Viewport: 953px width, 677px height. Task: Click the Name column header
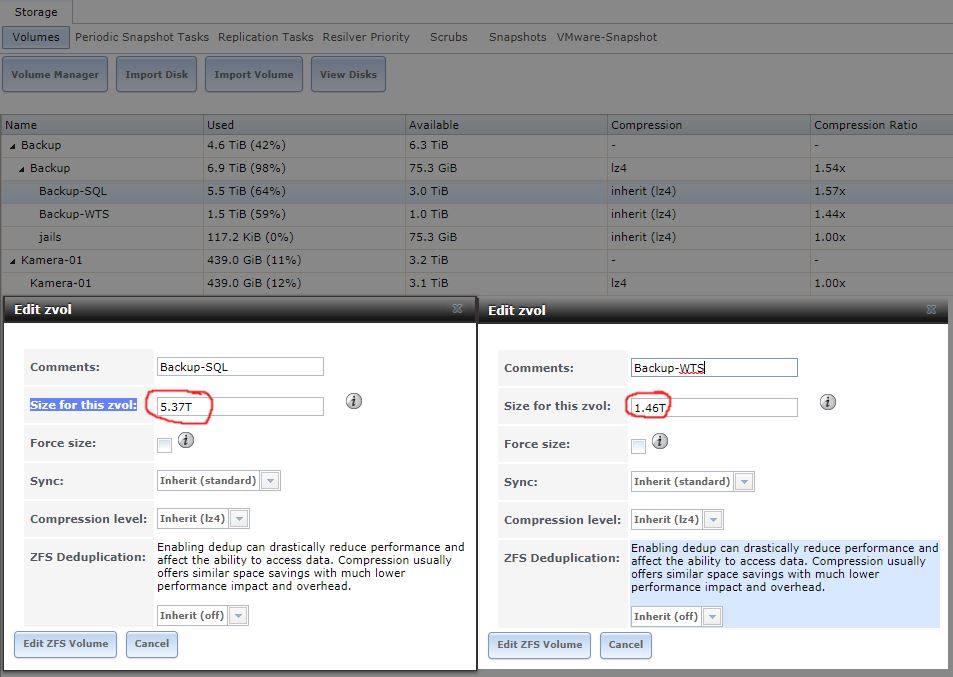tap(101, 125)
